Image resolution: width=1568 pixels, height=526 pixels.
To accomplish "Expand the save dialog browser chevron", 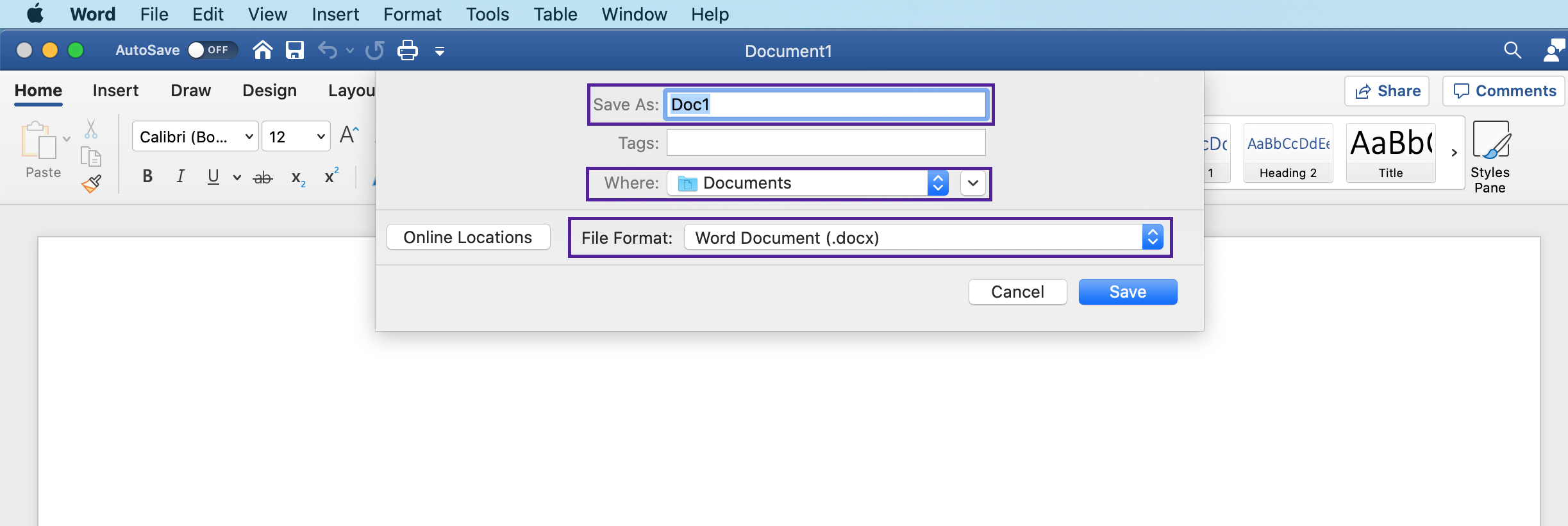I will [973, 183].
